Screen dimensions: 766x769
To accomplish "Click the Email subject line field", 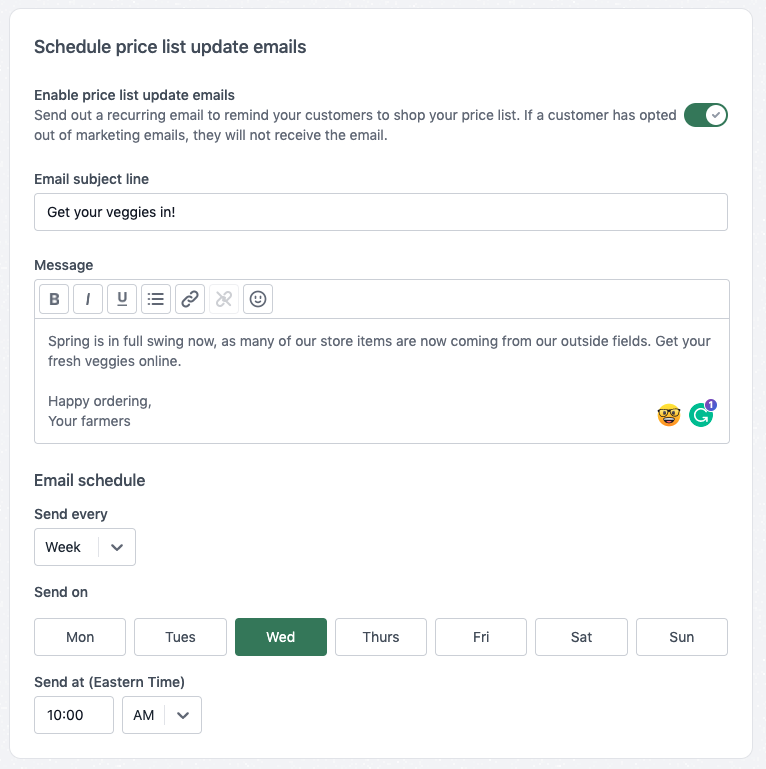I will tap(381, 212).
